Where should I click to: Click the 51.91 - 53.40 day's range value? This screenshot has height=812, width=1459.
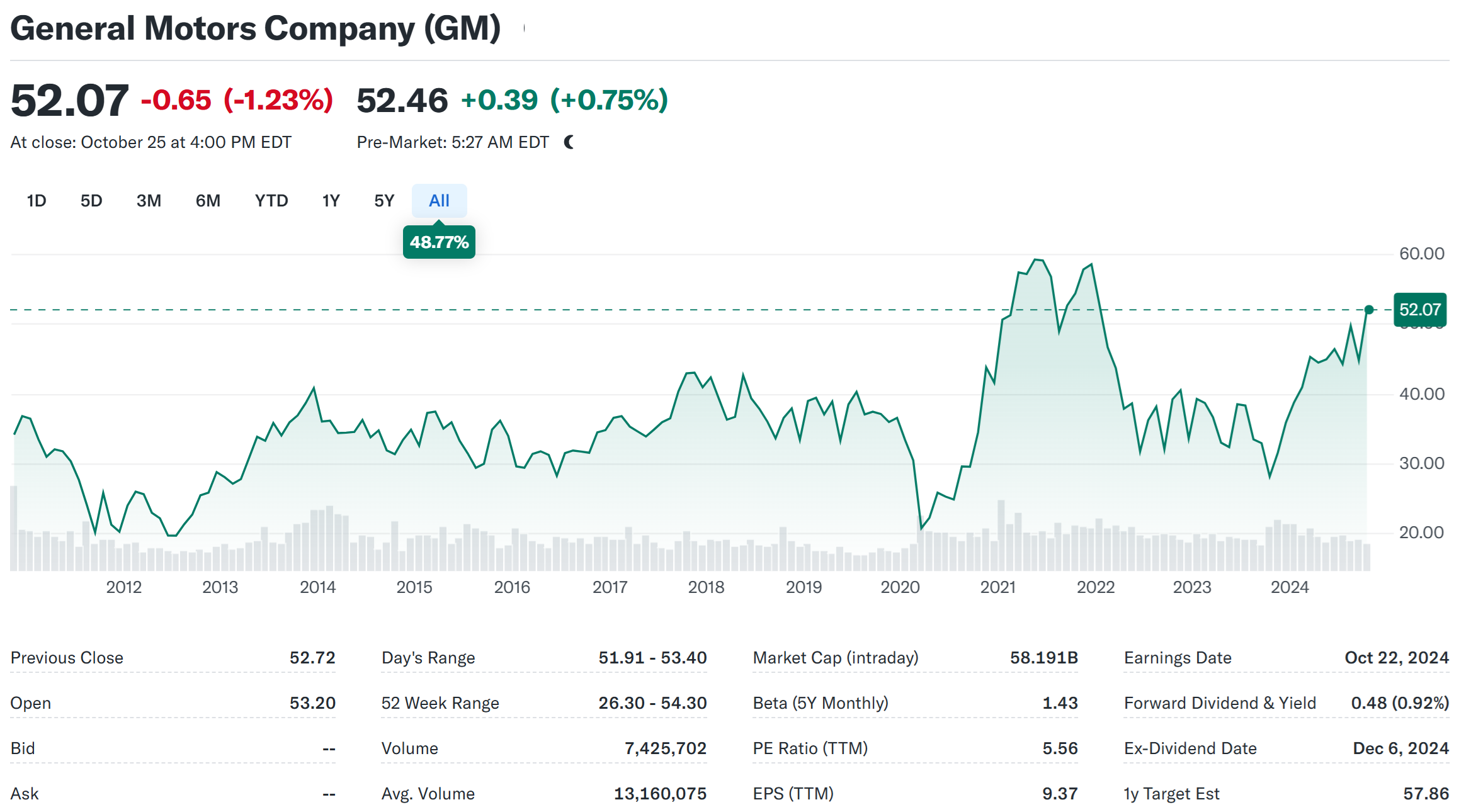(652, 658)
